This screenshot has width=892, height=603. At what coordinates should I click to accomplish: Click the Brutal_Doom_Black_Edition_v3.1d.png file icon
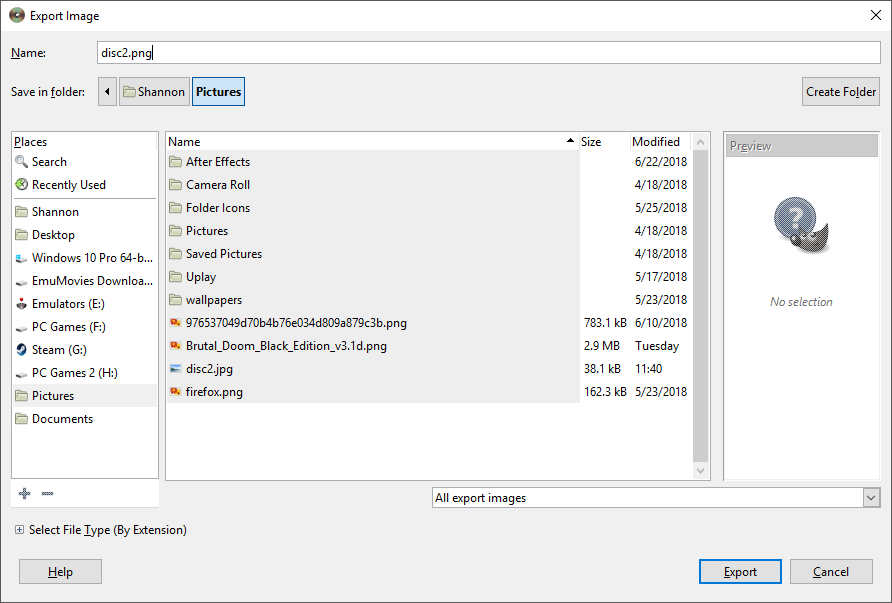pyautogui.click(x=175, y=345)
